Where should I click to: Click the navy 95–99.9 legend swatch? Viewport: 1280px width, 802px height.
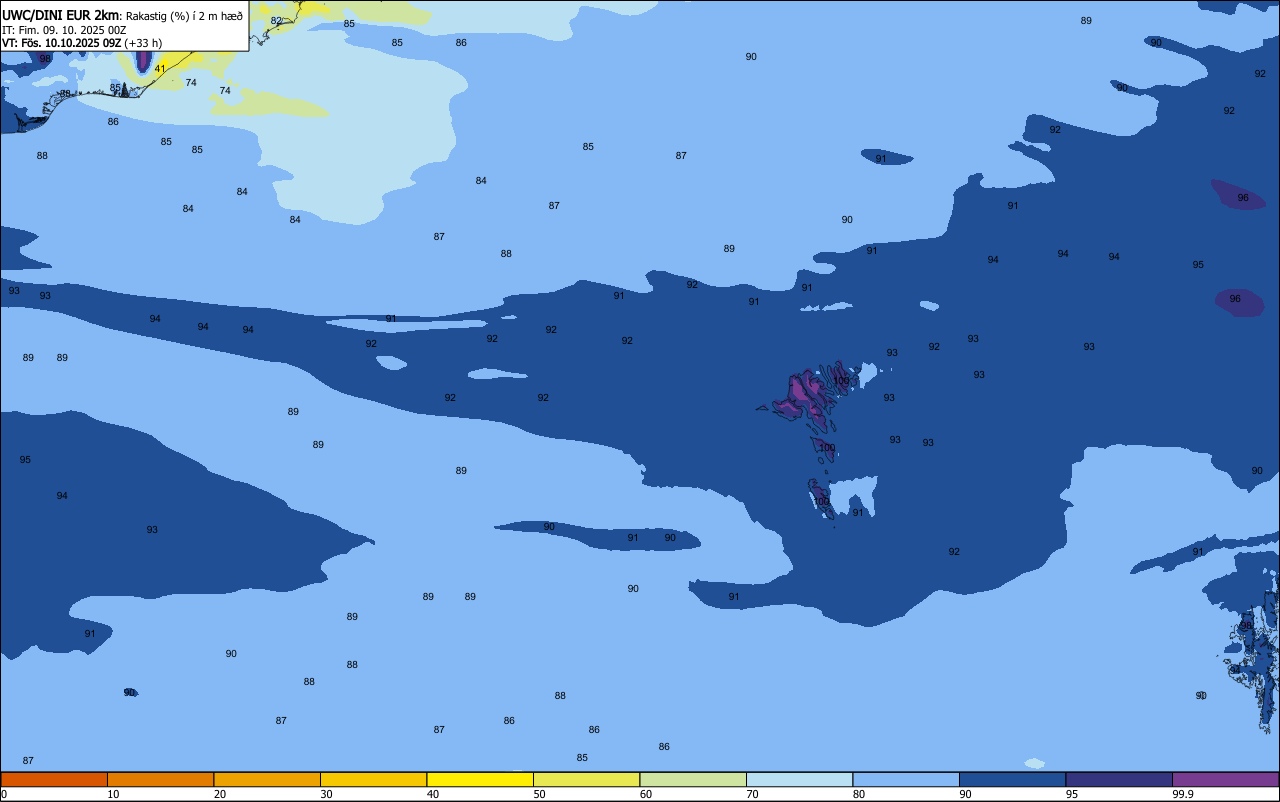pyautogui.click(x=1119, y=779)
